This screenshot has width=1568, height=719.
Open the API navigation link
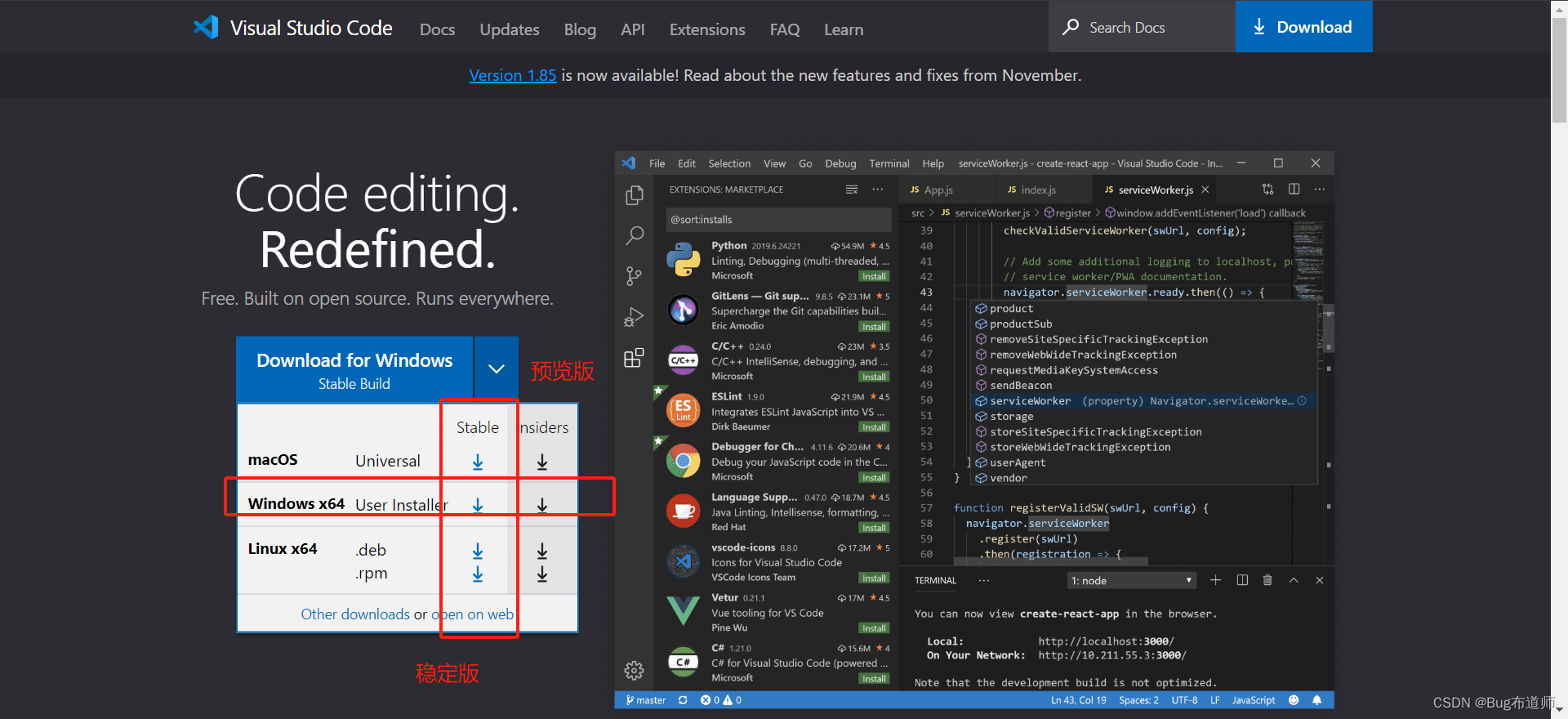click(632, 29)
